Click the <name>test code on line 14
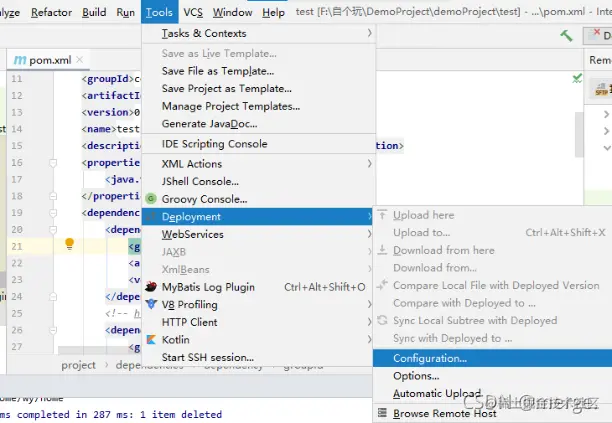Viewport: 612px width, 423px height. 110,129
